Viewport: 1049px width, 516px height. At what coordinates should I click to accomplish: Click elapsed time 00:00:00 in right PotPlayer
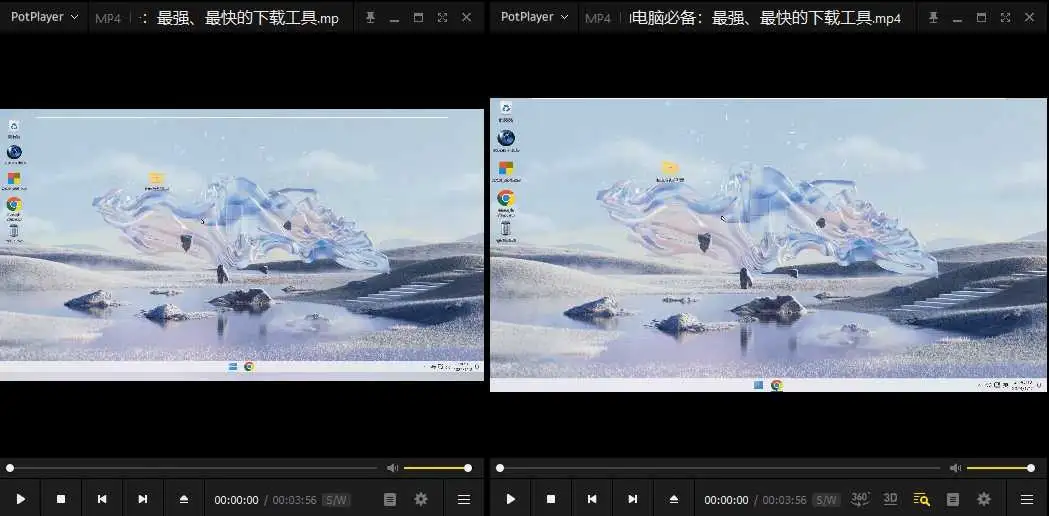pos(726,500)
